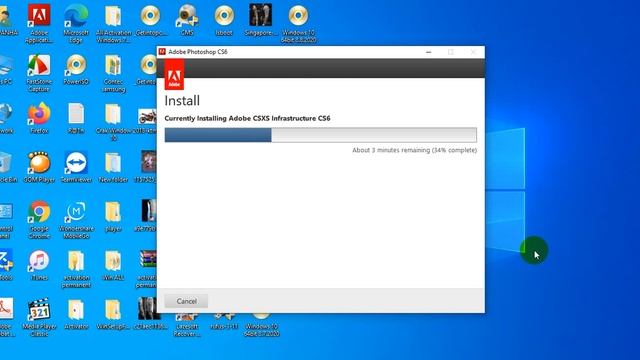The width and height of the screenshot is (640, 360).
Task: Select the bottom Windows 10 64bit disc label
Action: (261, 330)
